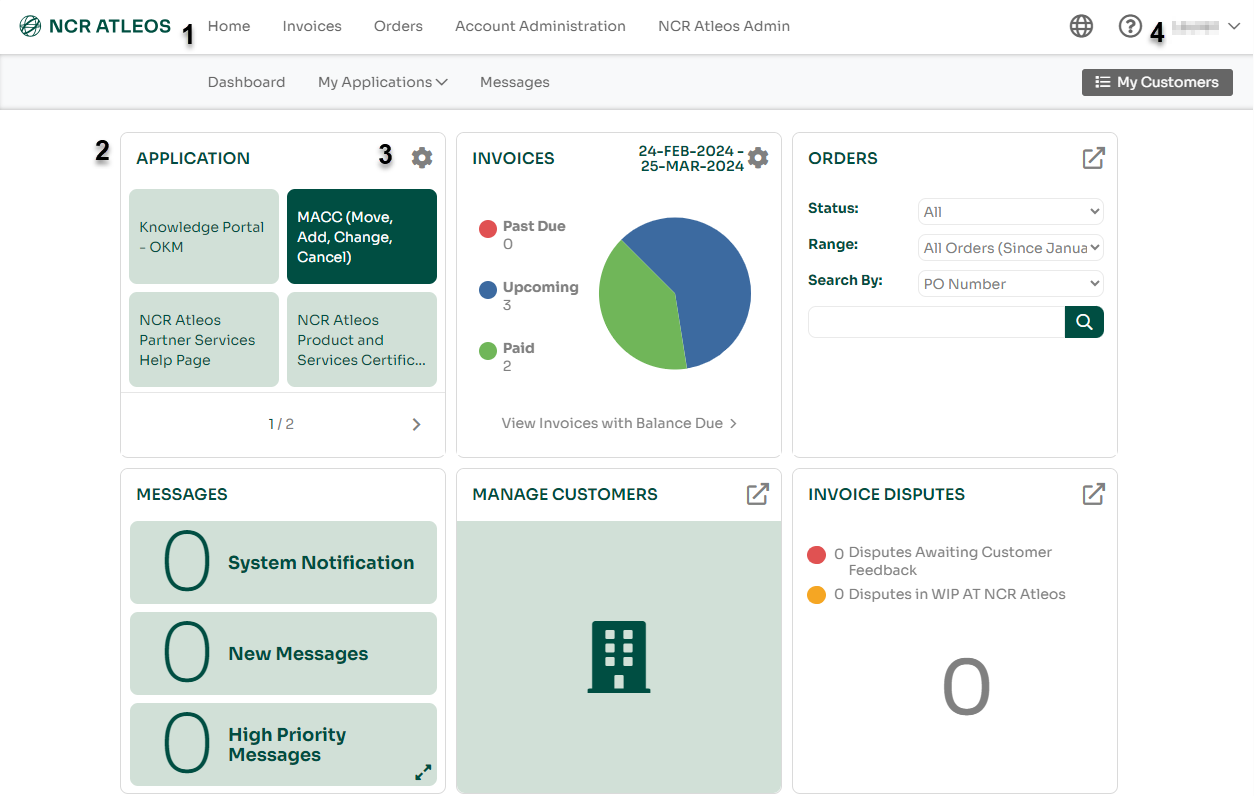
Task: Click the My Customers button
Action: (1157, 82)
